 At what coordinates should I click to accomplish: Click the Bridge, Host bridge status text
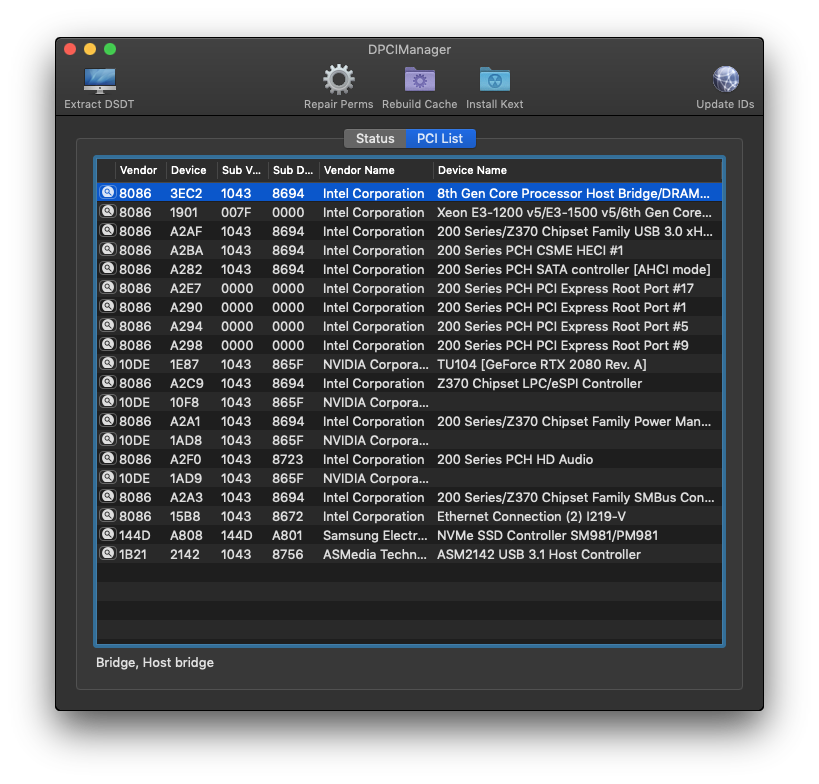pos(155,662)
